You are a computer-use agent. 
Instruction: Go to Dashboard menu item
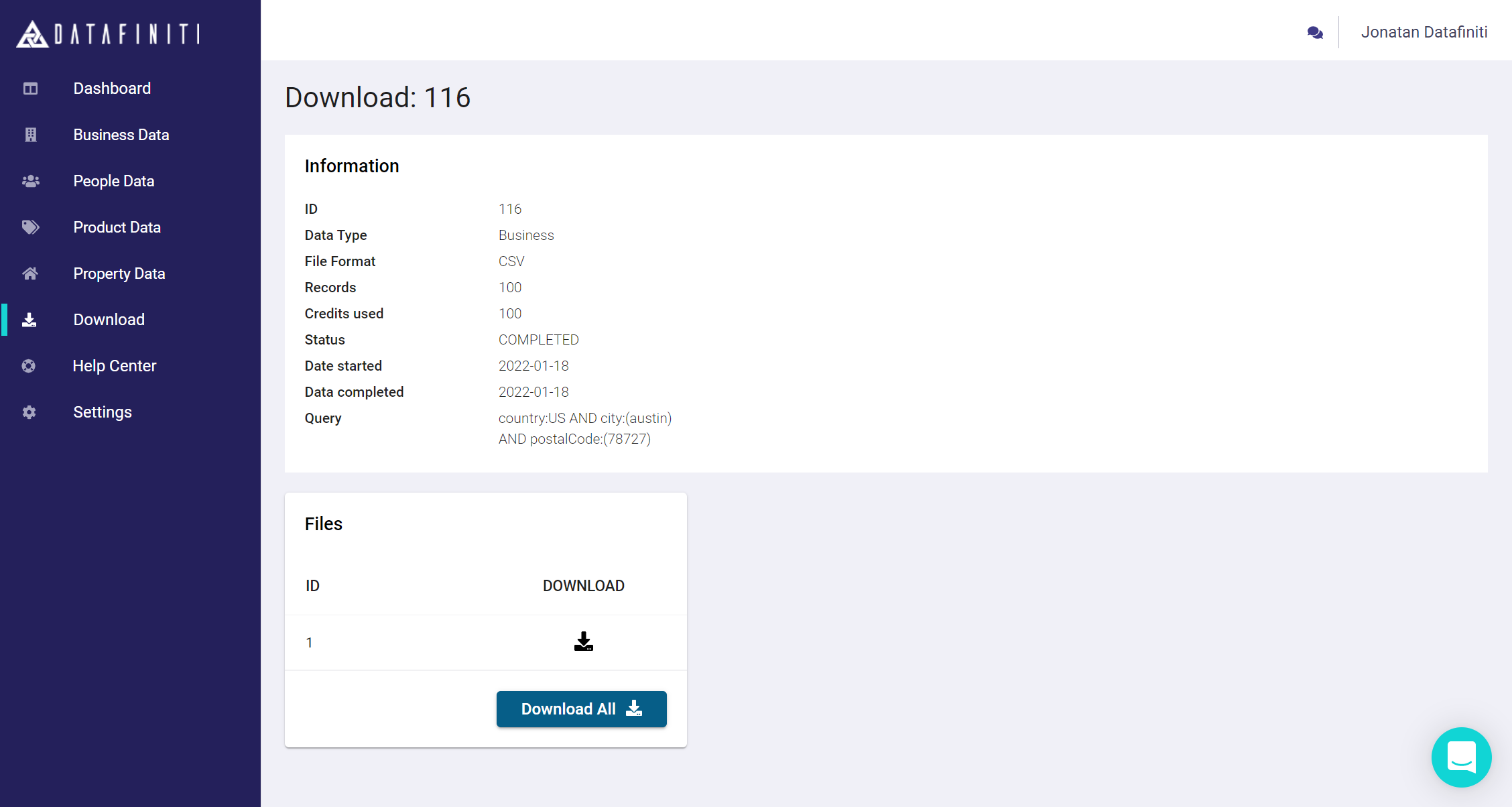[x=112, y=88]
